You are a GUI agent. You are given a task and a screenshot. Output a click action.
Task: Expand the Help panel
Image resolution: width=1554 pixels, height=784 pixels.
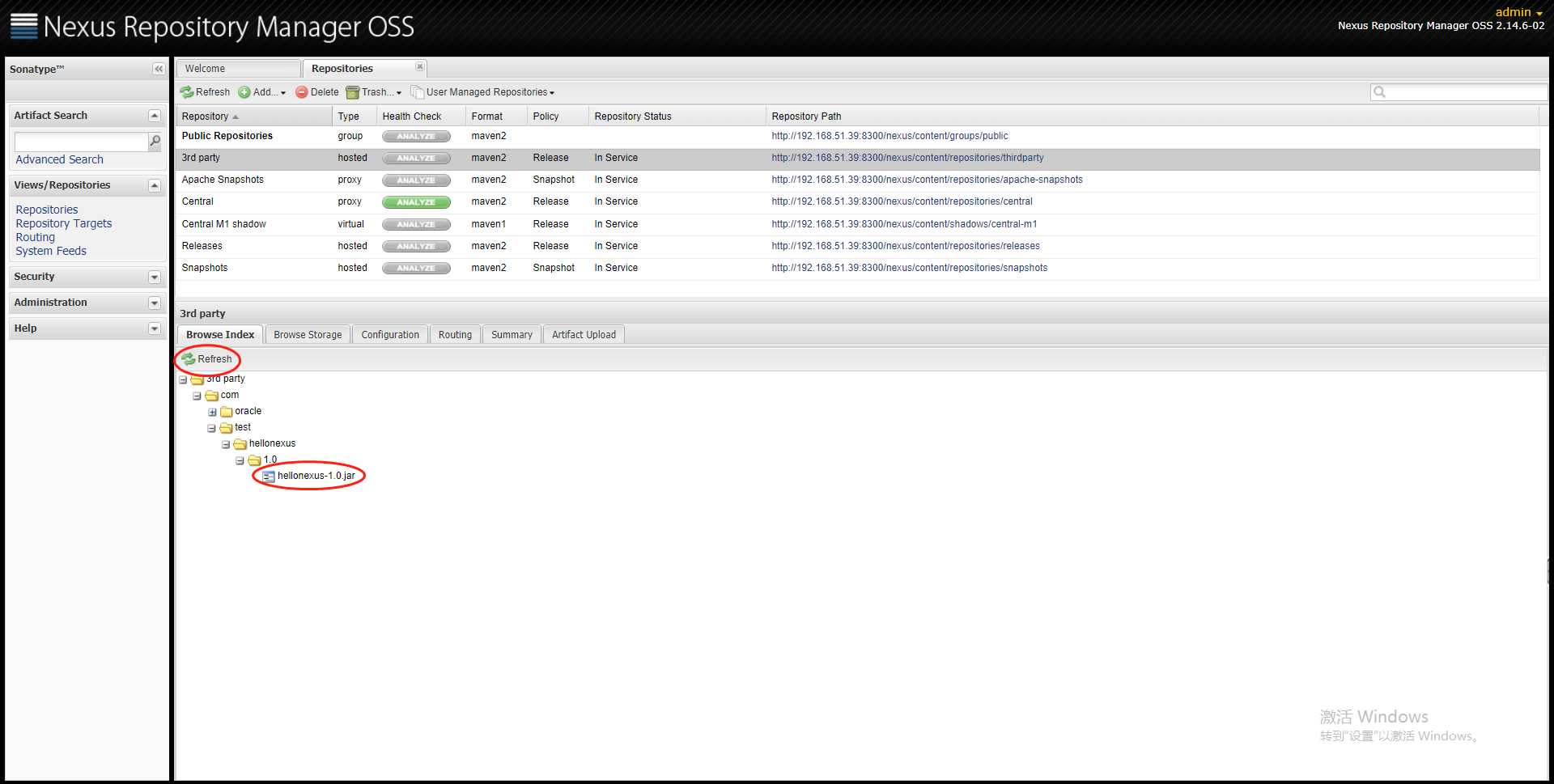(155, 328)
